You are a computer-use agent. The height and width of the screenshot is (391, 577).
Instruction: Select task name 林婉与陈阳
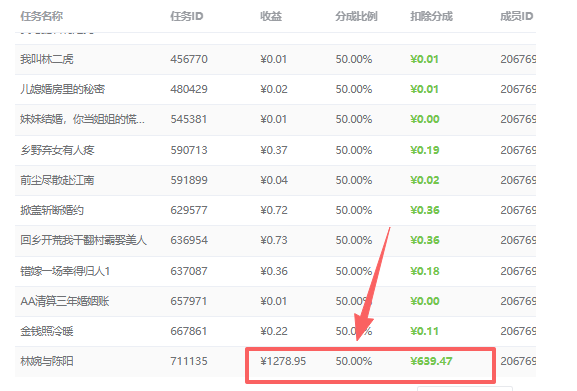pyautogui.click(x=47, y=361)
